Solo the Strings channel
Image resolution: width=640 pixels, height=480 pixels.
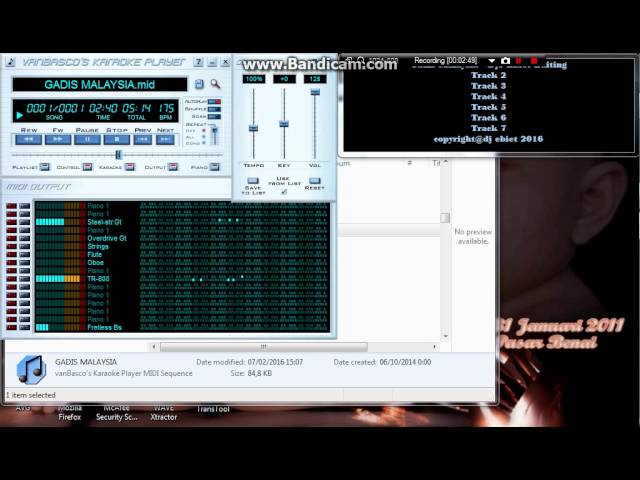coord(24,247)
